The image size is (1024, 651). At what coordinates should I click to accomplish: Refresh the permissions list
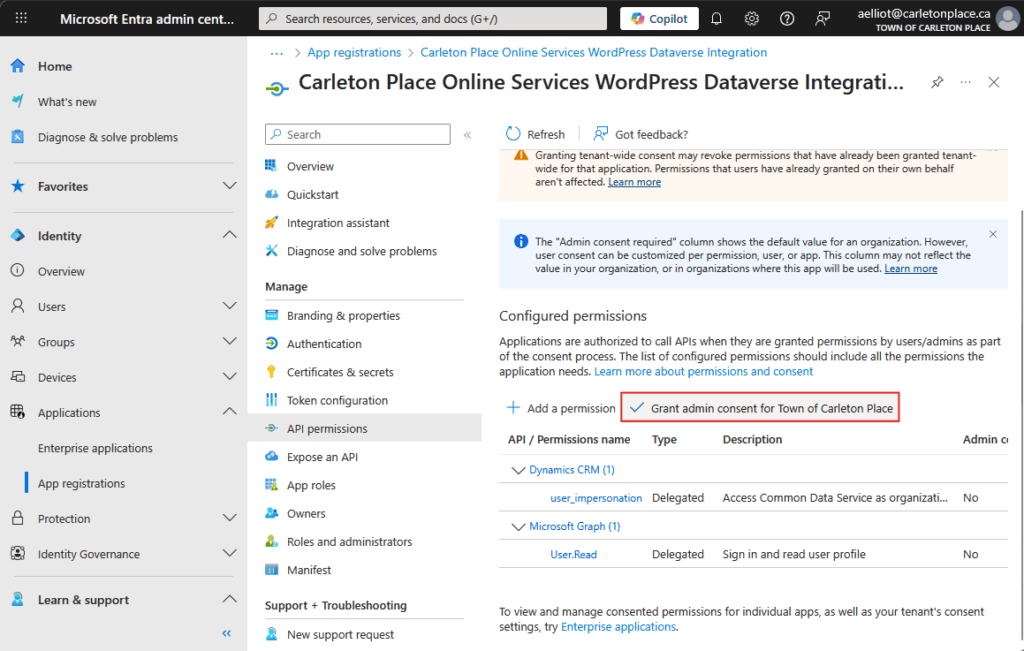pos(535,135)
